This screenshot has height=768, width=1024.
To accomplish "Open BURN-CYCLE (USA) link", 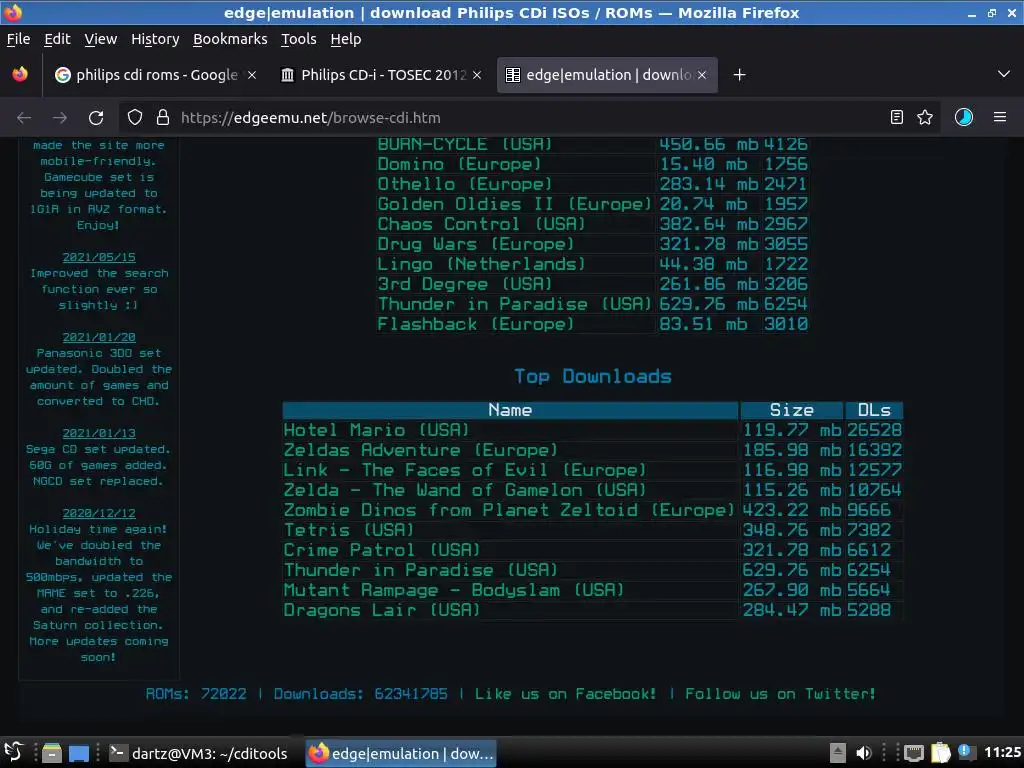I will pyautogui.click(x=465, y=144).
